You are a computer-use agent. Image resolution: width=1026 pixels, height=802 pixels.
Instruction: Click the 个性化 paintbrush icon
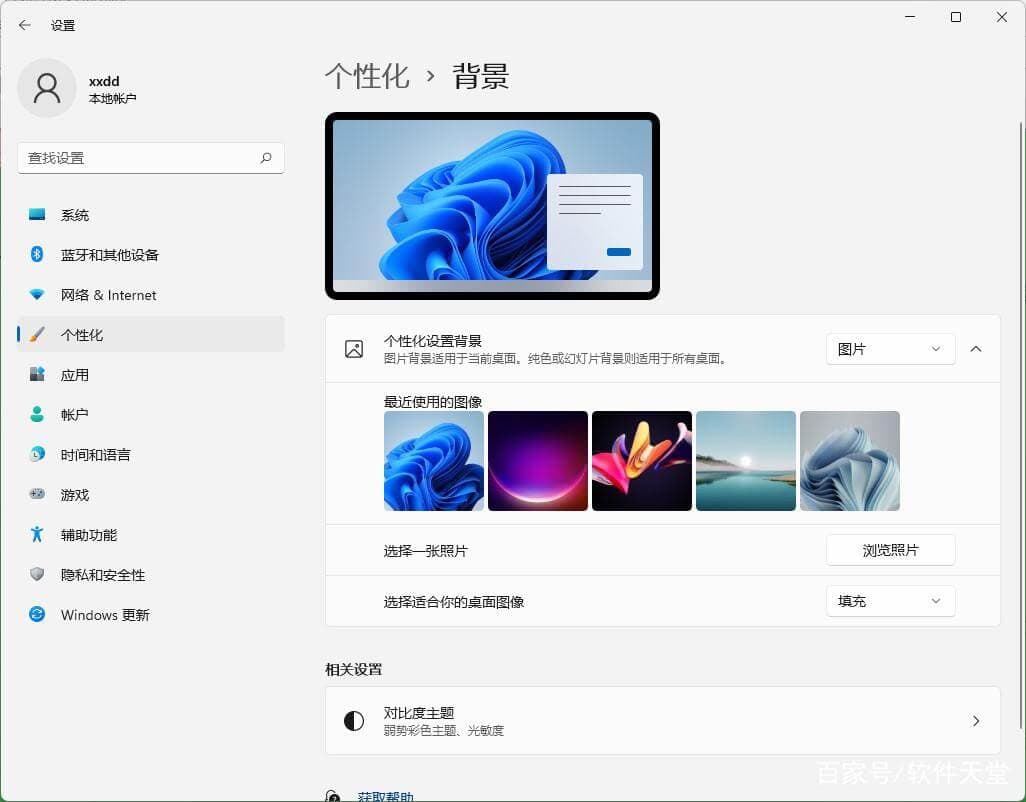[x=37, y=334]
